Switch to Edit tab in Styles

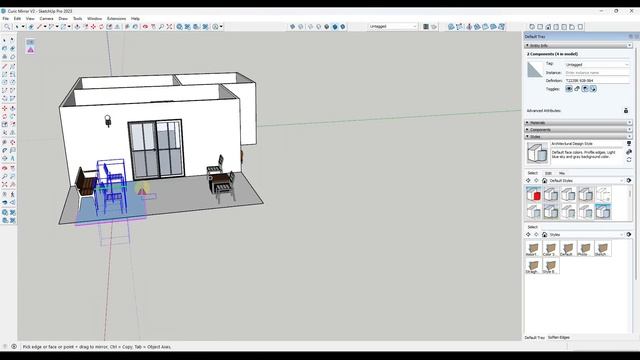pyautogui.click(x=548, y=173)
